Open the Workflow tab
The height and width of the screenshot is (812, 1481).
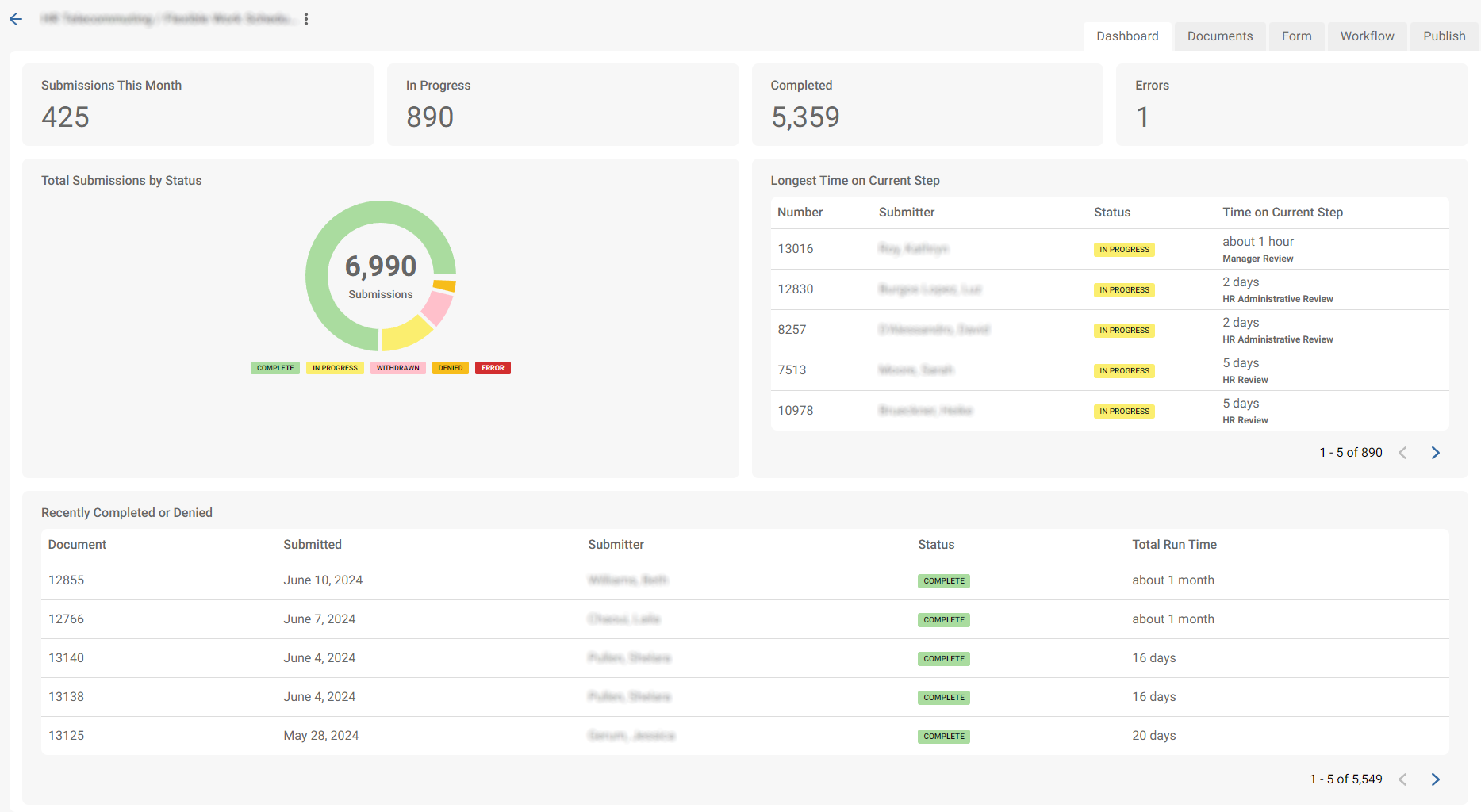1366,36
